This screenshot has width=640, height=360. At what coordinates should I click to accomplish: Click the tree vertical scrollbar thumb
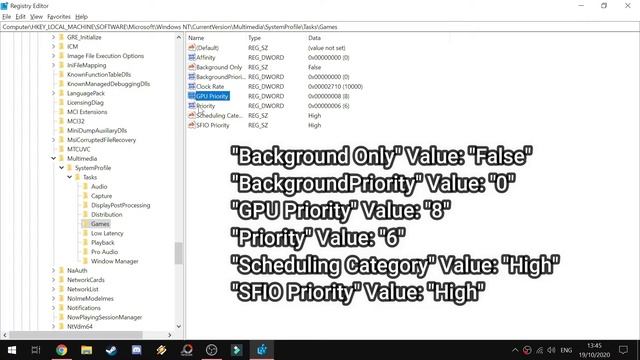click(x=178, y=253)
